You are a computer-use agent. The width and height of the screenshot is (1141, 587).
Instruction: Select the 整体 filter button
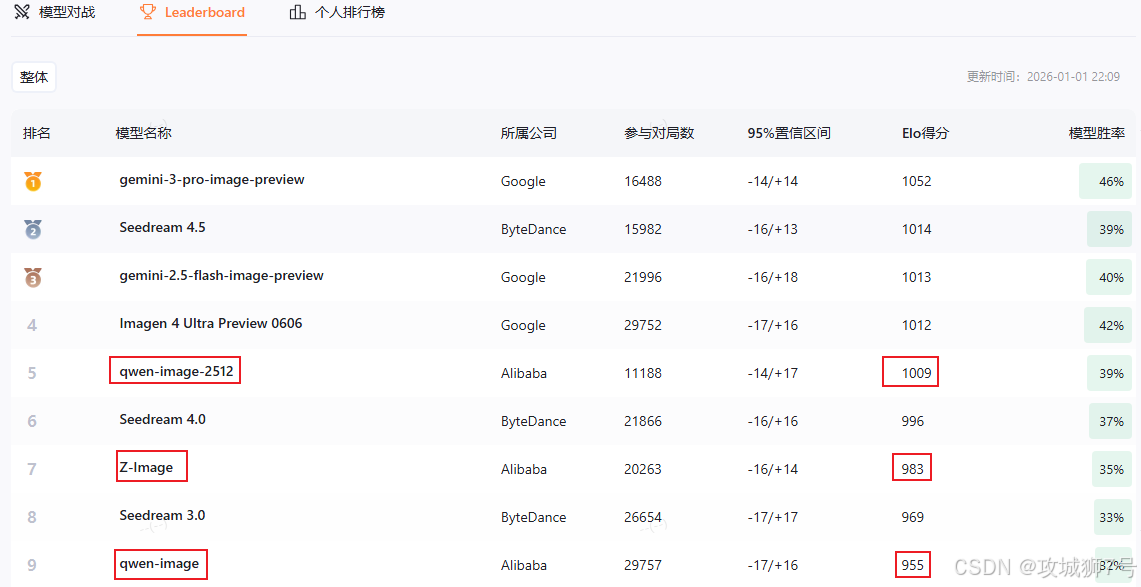coord(33,77)
